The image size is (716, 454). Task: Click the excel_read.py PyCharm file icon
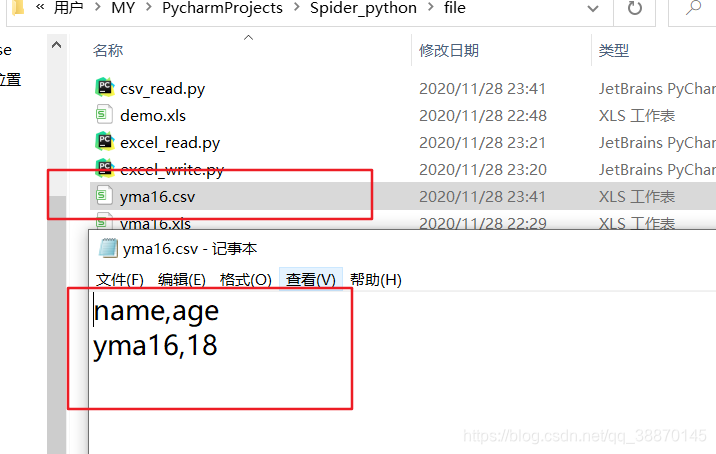click(105, 142)
